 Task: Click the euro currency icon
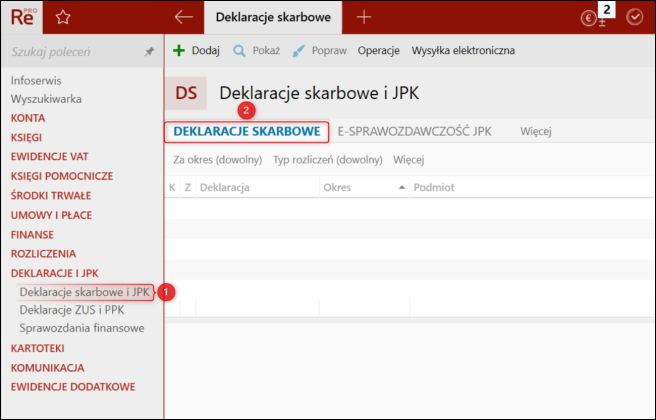pos(588,18)
